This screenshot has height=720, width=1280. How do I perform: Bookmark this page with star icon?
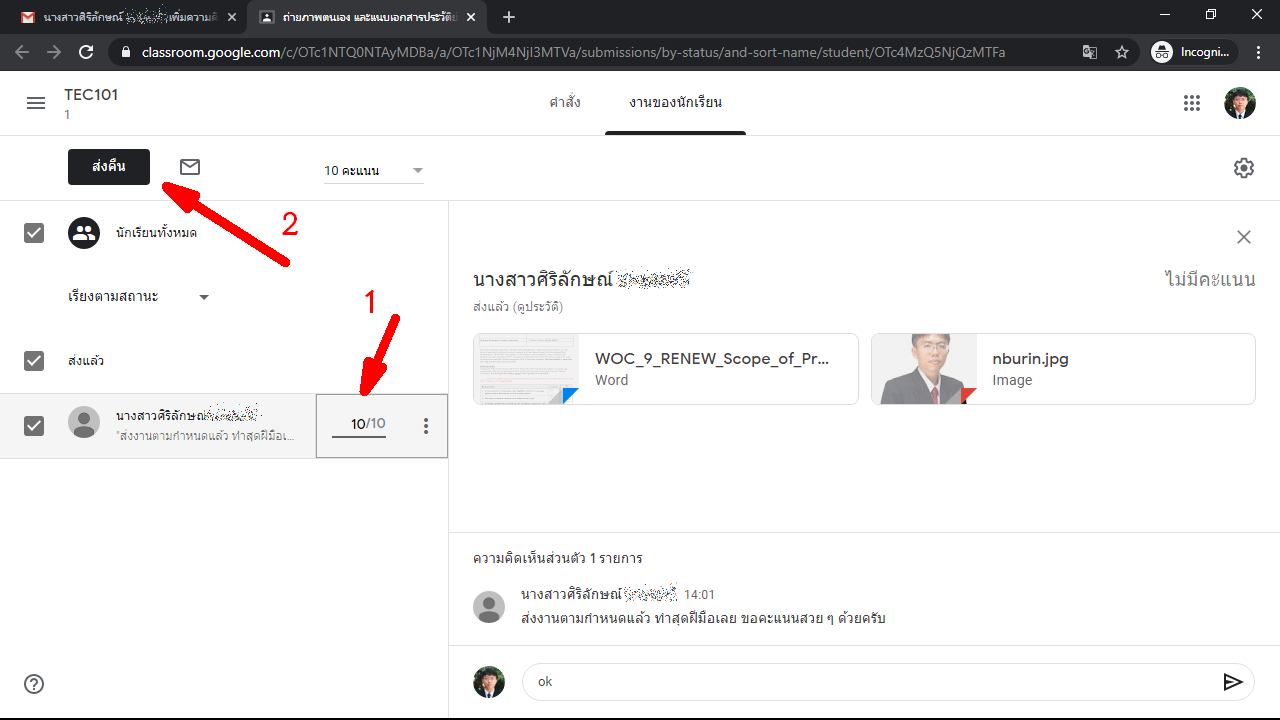point(1122,52)
